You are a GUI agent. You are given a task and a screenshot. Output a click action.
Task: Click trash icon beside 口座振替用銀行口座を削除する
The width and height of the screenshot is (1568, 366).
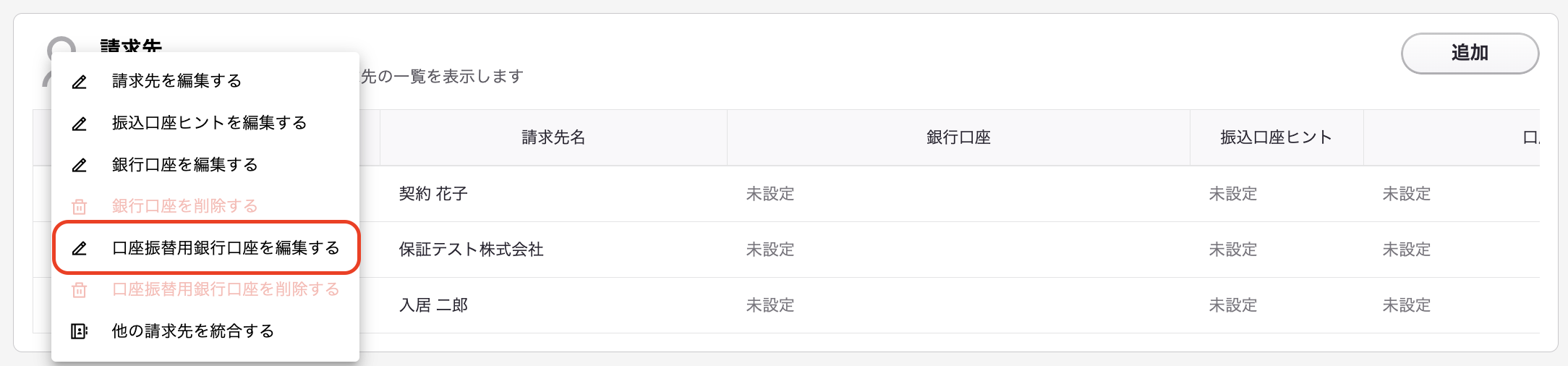[x=80, y=290]
